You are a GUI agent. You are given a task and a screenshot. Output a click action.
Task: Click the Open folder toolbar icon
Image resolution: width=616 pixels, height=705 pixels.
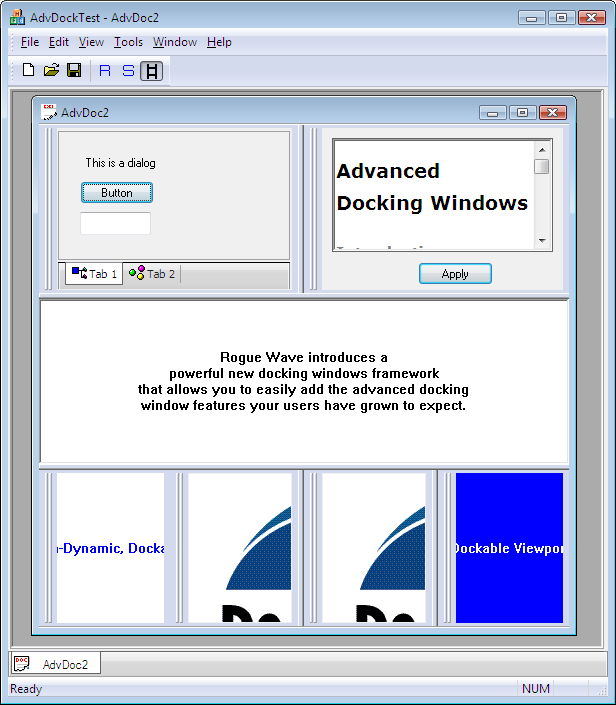[51, 70]
